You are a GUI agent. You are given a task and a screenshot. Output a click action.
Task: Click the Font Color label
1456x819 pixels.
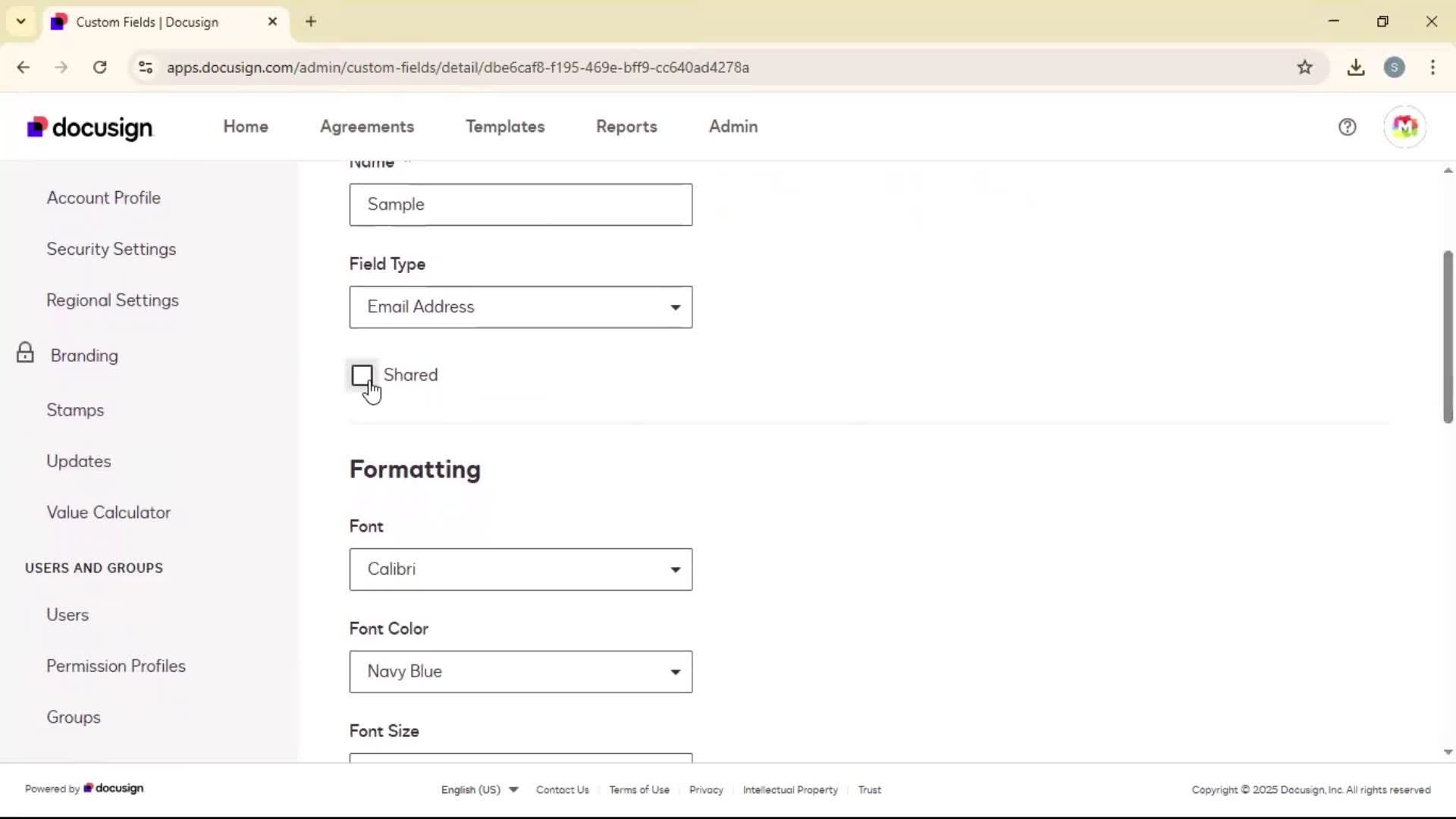389,629
